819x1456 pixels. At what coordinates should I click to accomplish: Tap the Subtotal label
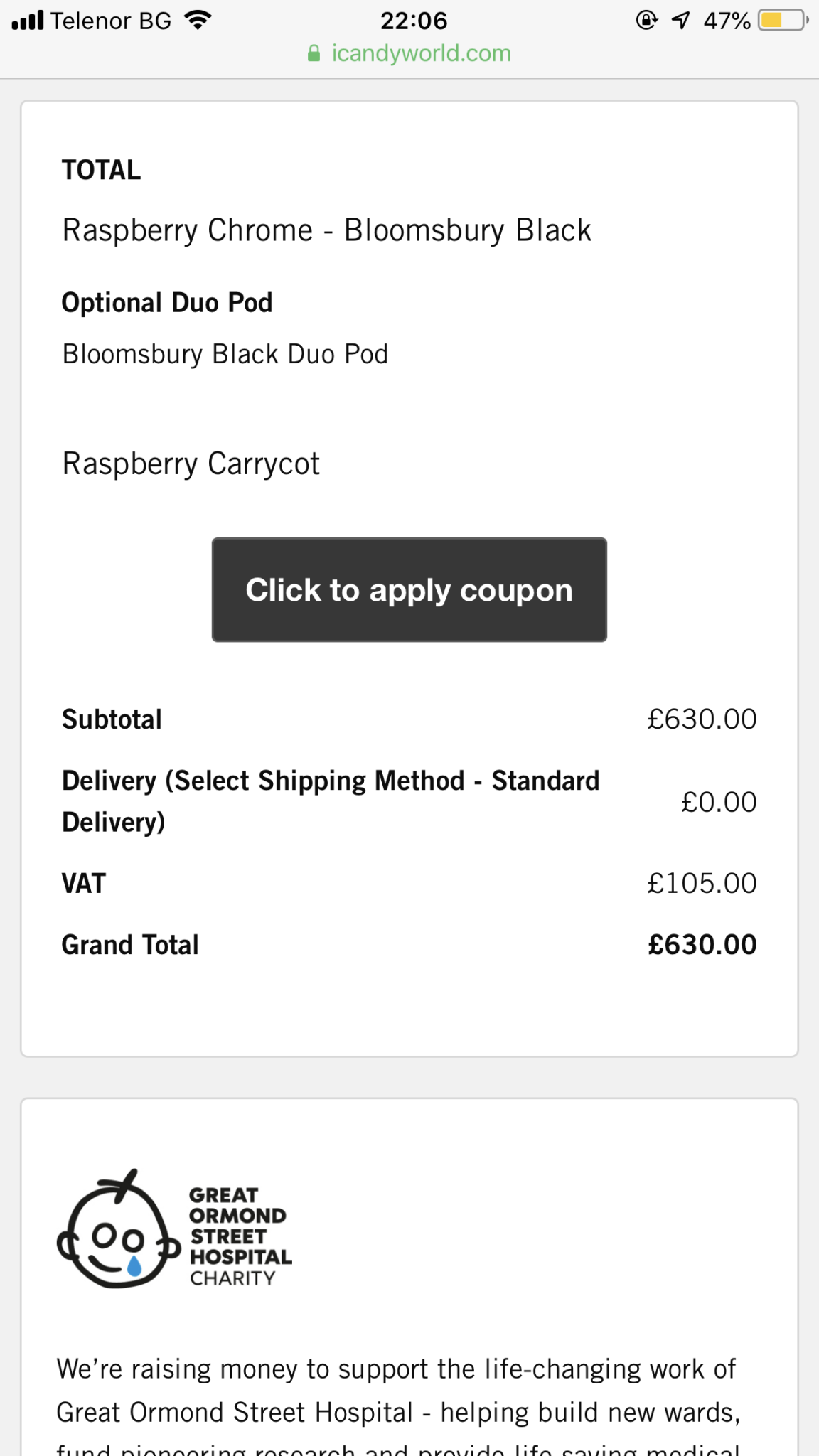click(x=112, y=719)
